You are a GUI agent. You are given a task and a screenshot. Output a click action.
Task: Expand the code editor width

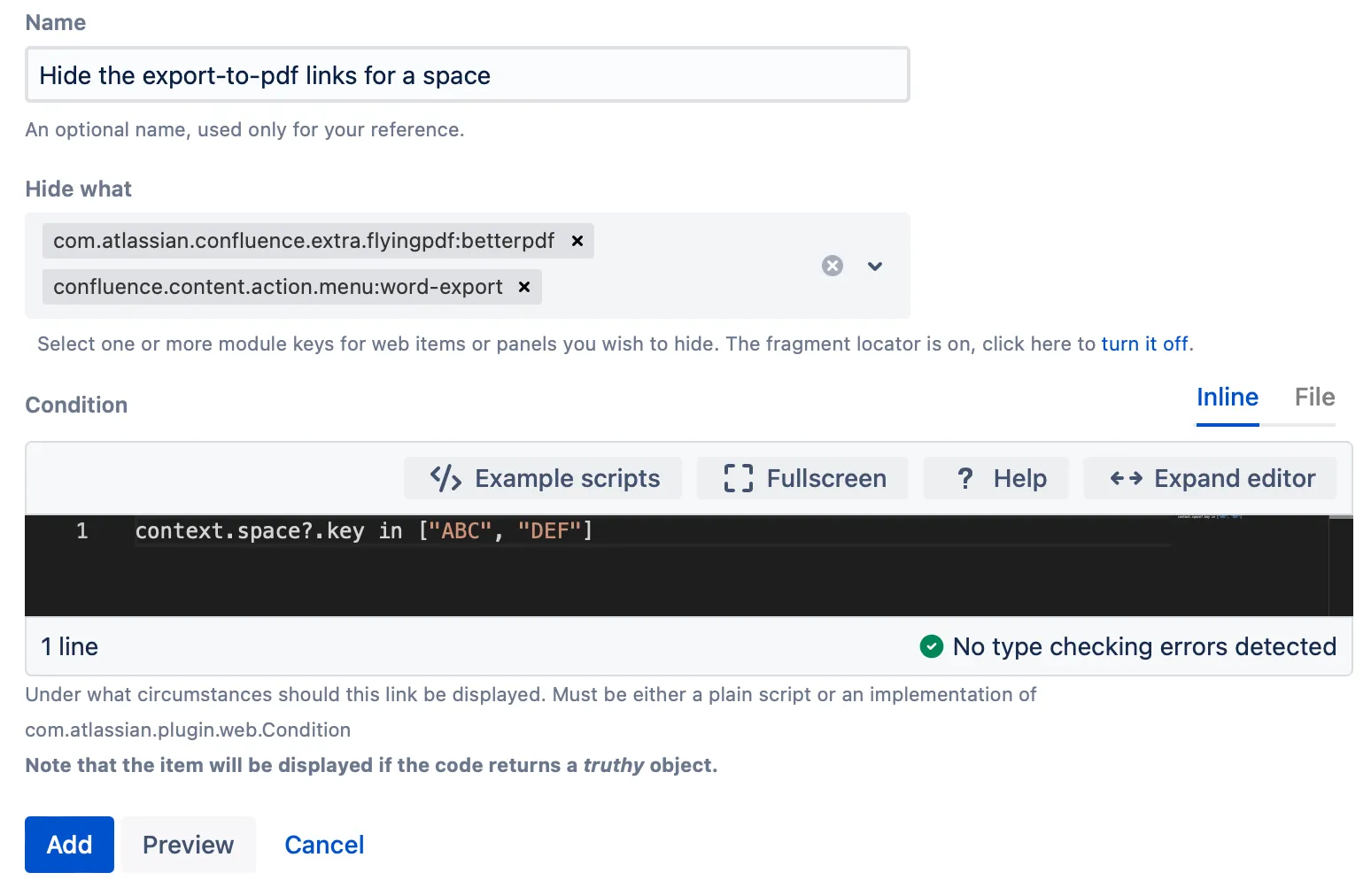[1211, 478]
